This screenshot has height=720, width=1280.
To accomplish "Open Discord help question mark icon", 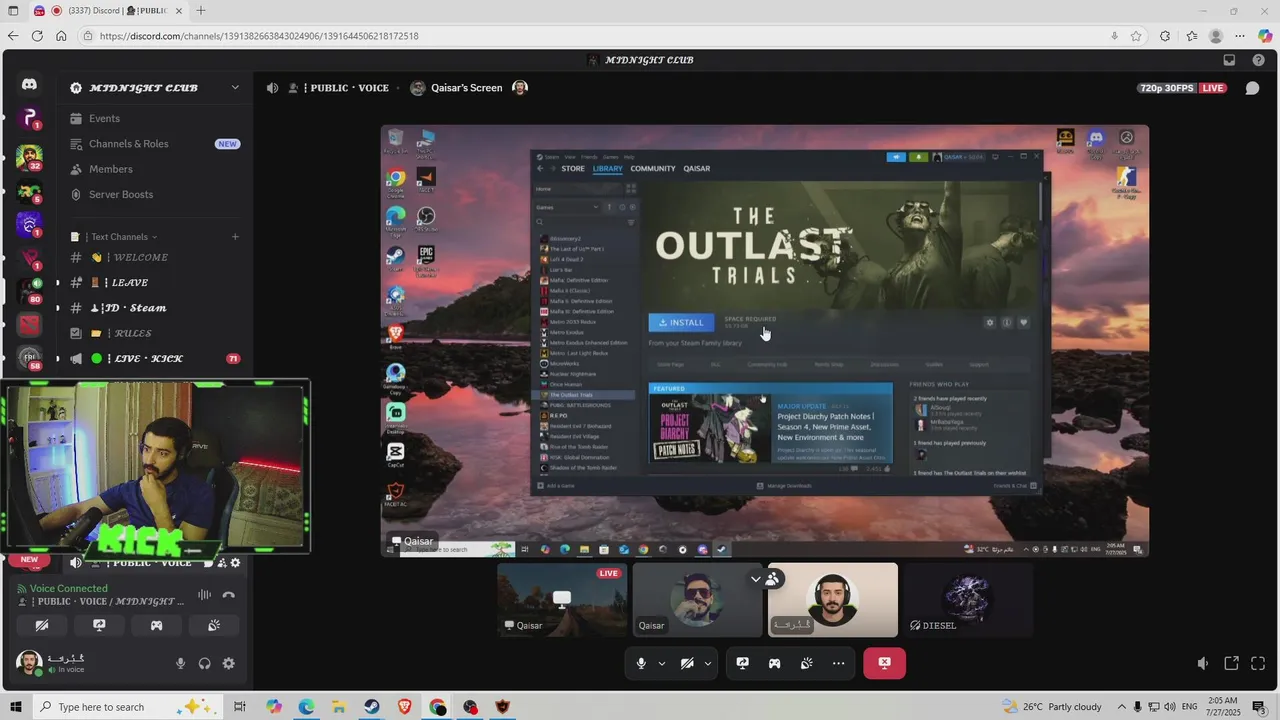I will coord(1258,60).
